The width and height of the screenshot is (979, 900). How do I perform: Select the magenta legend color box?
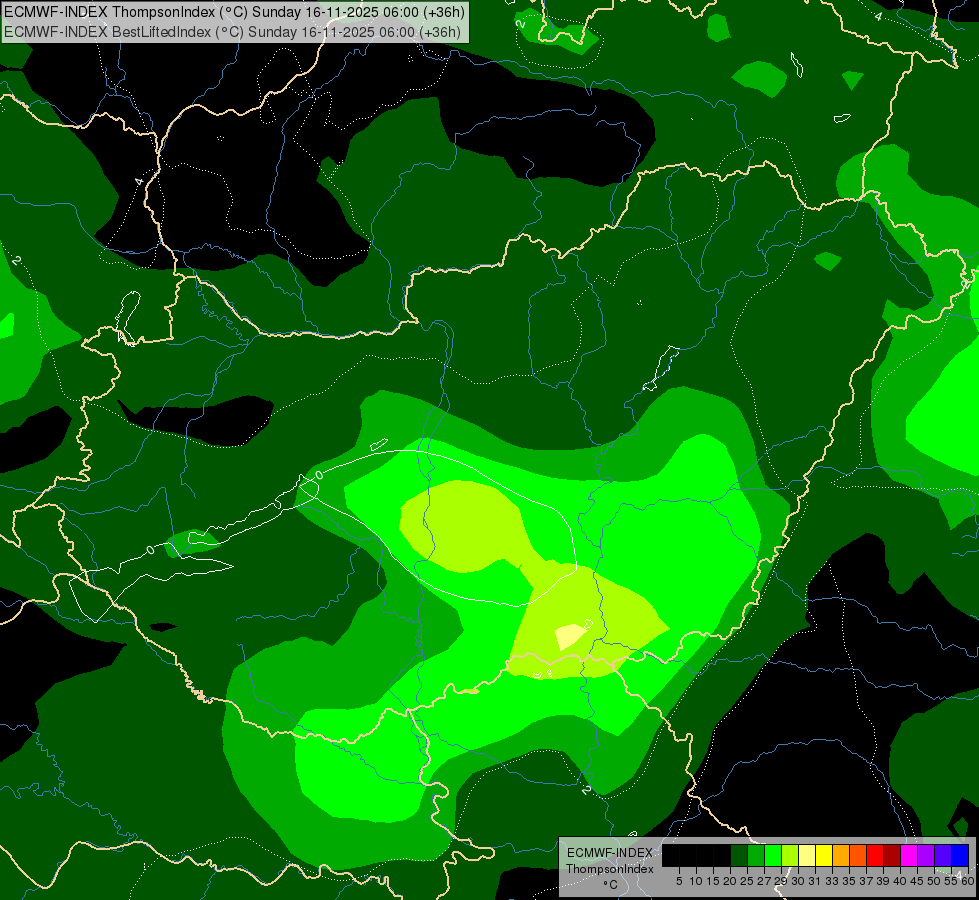(x=909, y=855)
